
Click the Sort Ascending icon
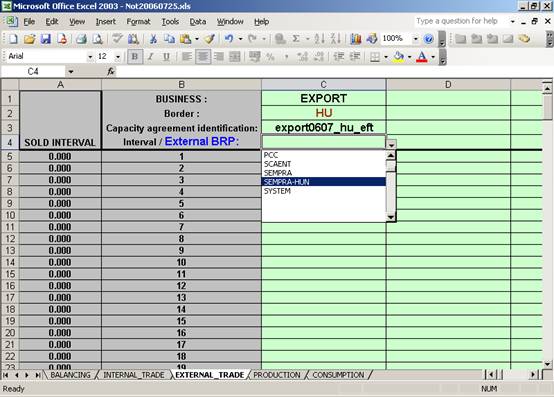click(319, 39)
